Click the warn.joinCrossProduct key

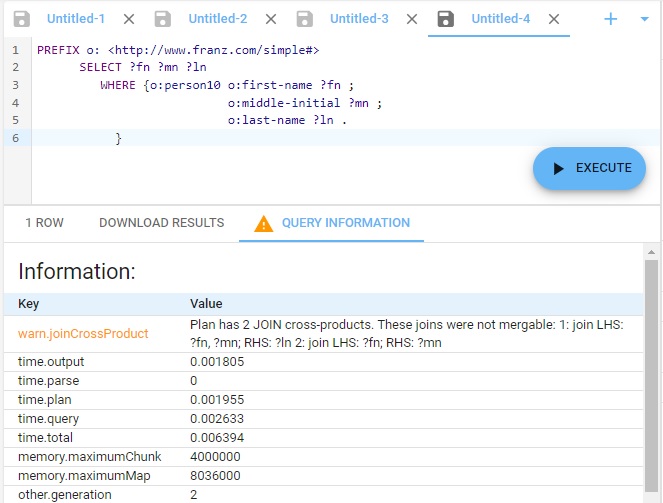pyautogui.click(x=83, y=333)
